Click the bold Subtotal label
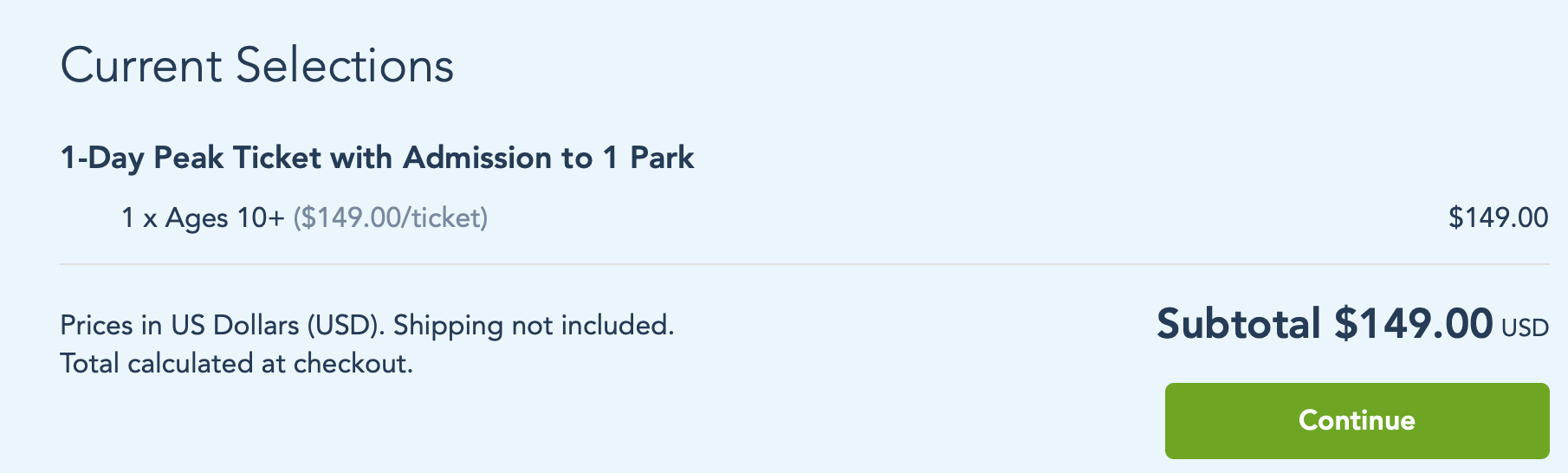 click(x=1238, y=324)
